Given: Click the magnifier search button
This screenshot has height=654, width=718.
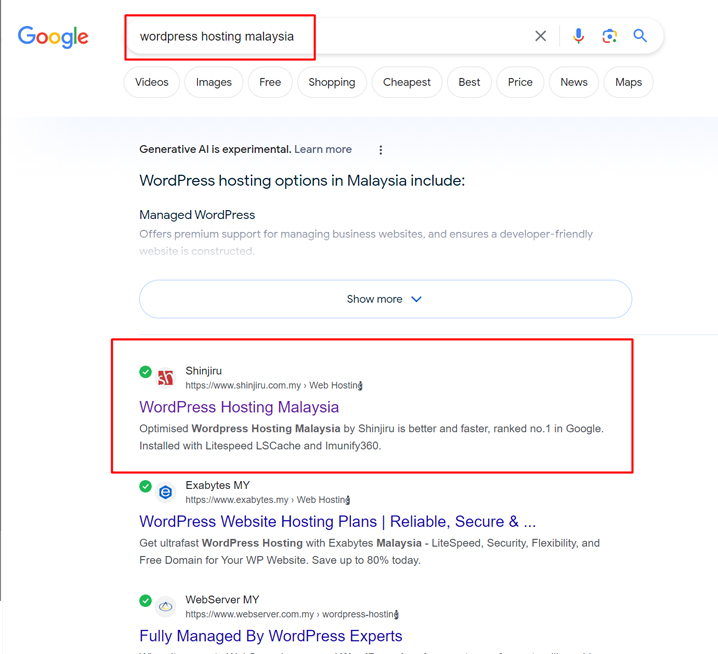Looking at the screenshot, I should [x=640, y=36].
